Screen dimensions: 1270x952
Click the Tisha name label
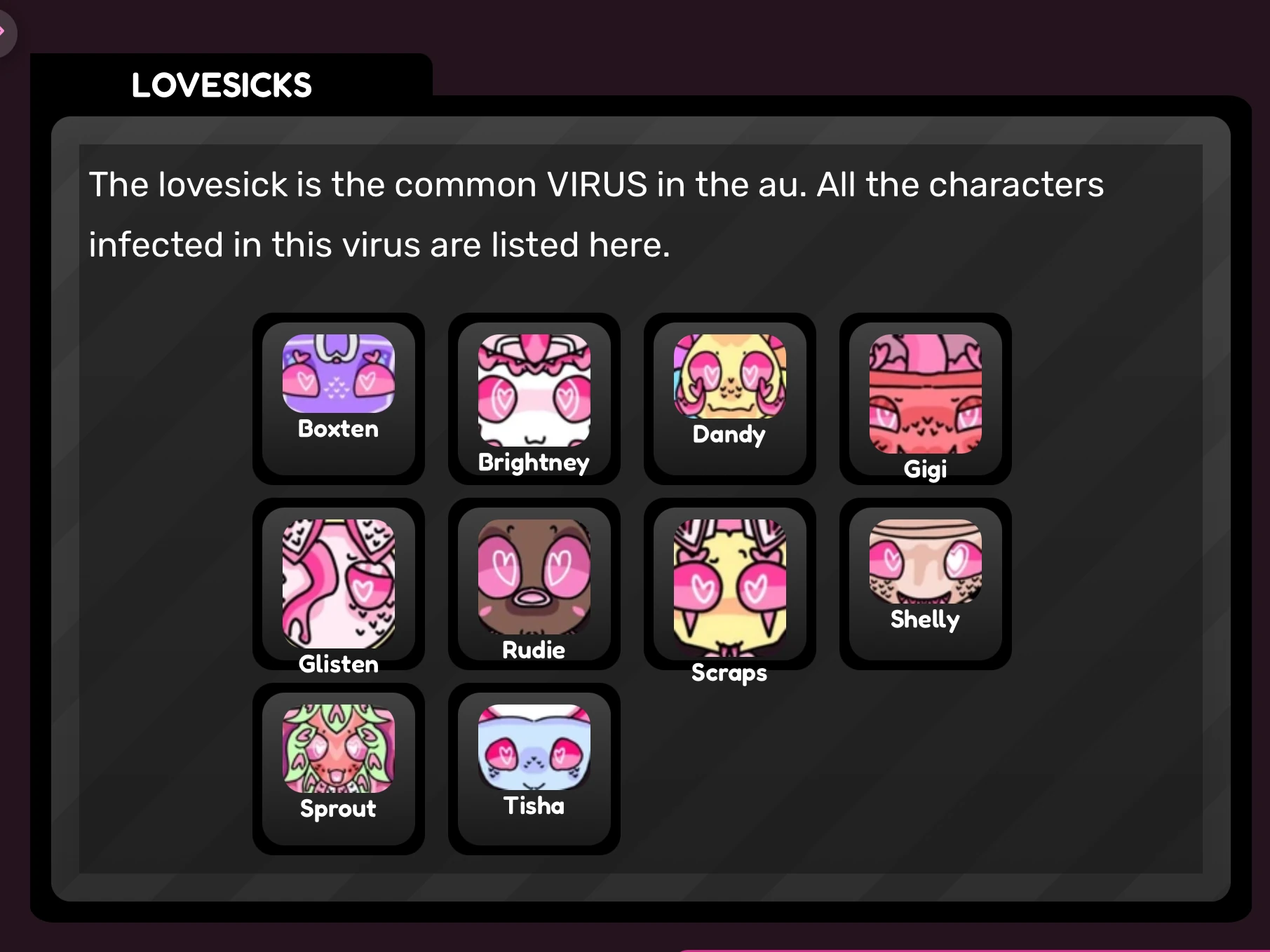point(534,805)
